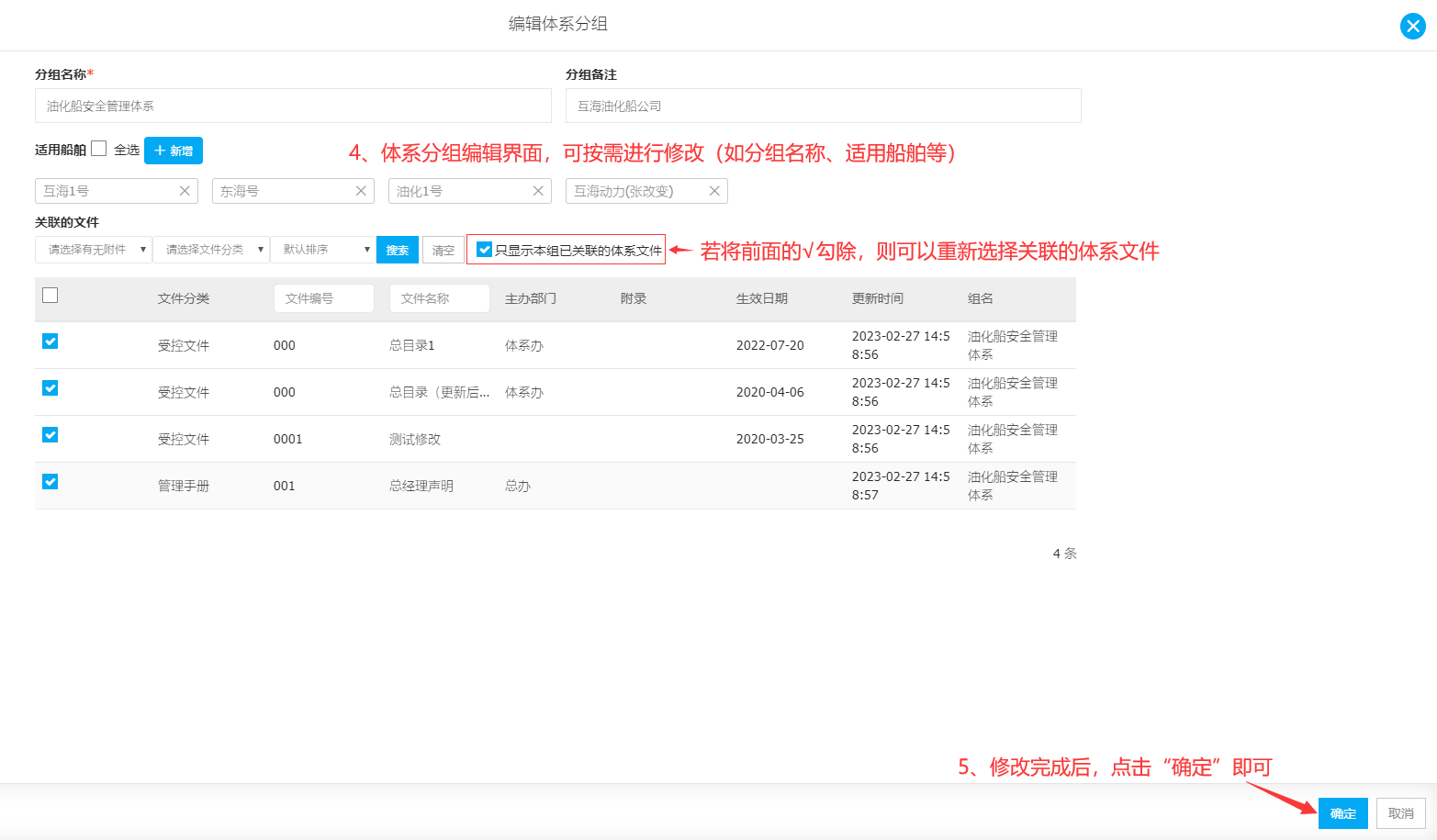Click the 清空 button

pos(443,250)
